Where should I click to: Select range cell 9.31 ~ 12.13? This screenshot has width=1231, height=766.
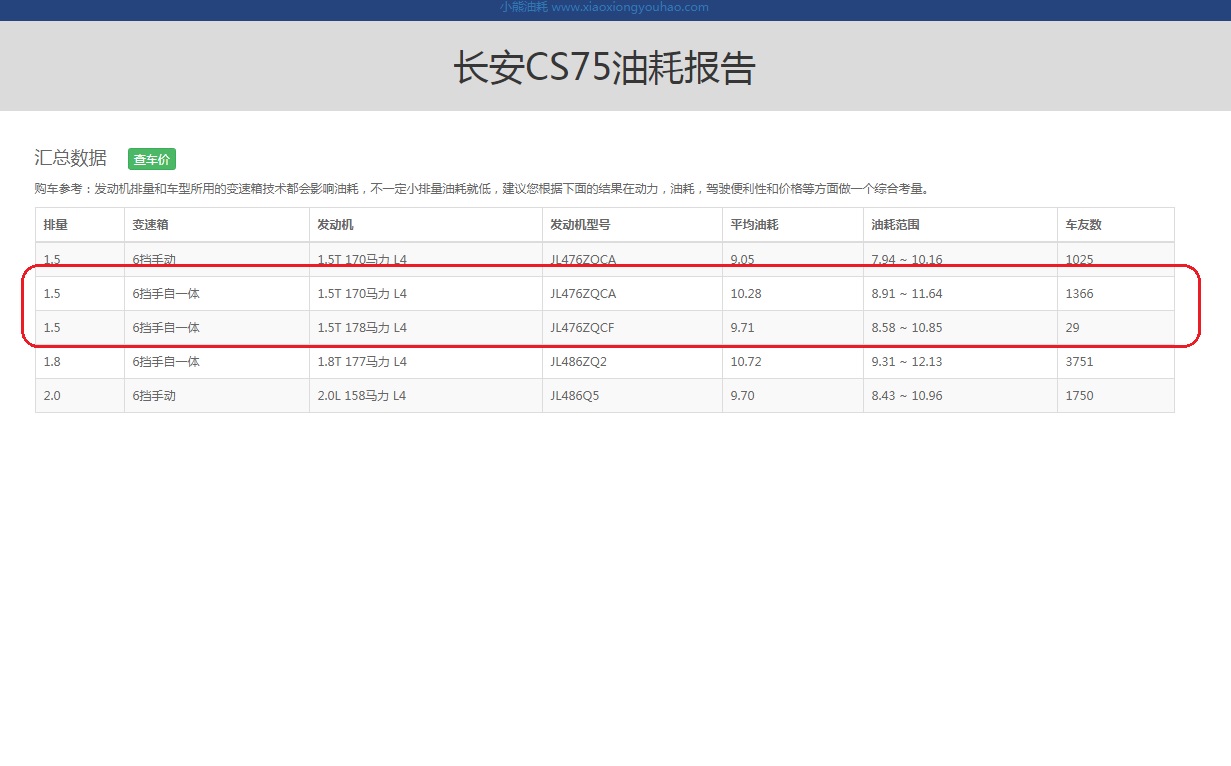click(907, 362)
